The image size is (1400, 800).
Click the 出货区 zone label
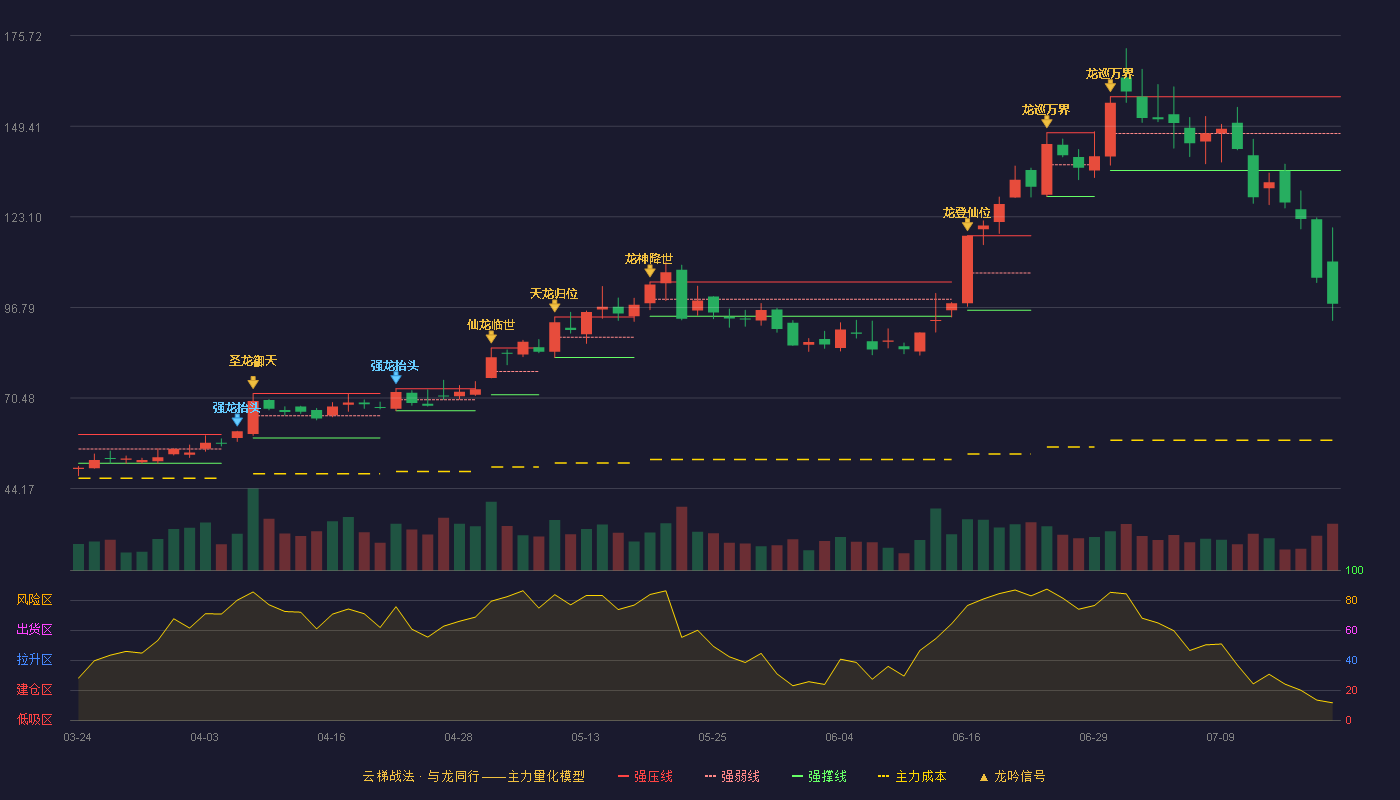pyautogui.click(x=34, y=630)
